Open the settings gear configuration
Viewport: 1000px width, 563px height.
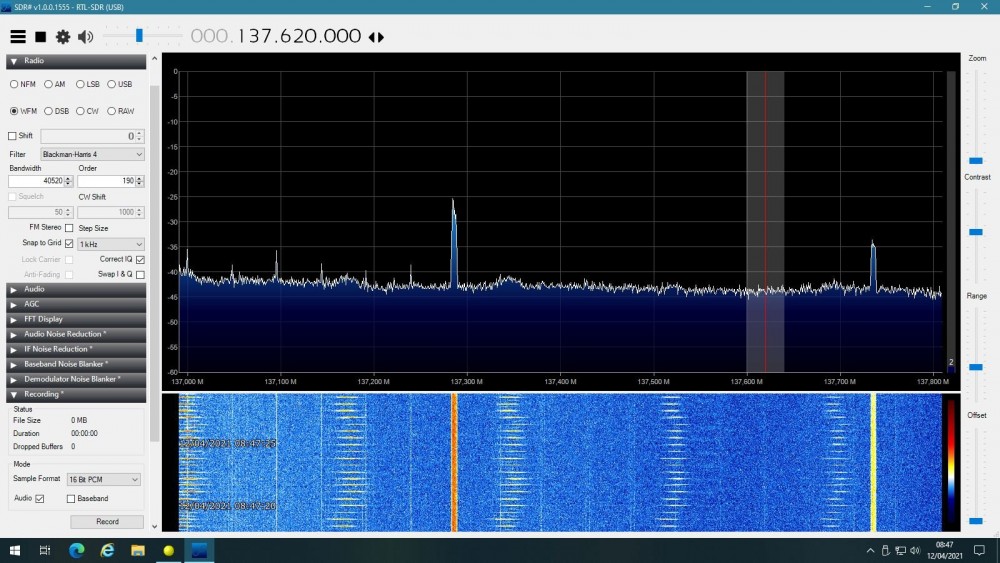[62, 37]
